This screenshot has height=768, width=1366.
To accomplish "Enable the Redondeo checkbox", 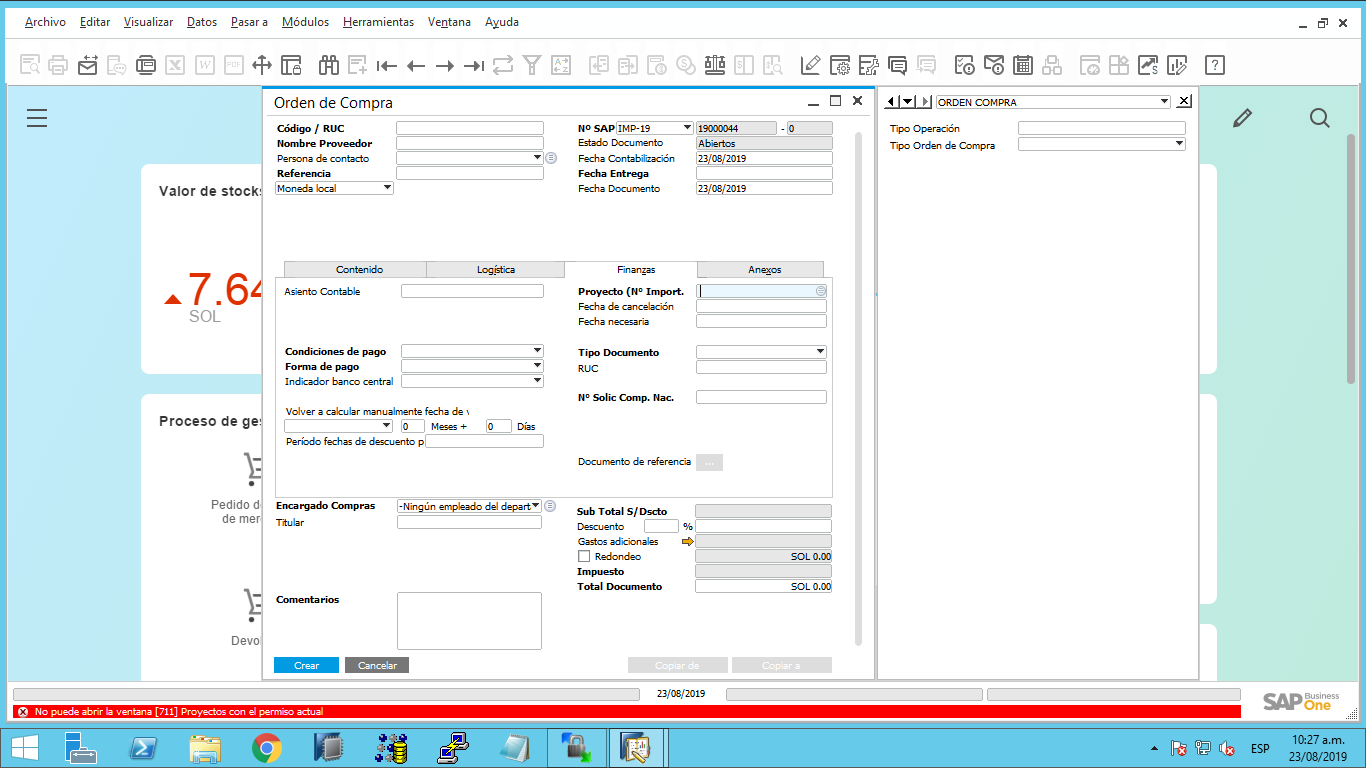I will click(x=584, y=556).
